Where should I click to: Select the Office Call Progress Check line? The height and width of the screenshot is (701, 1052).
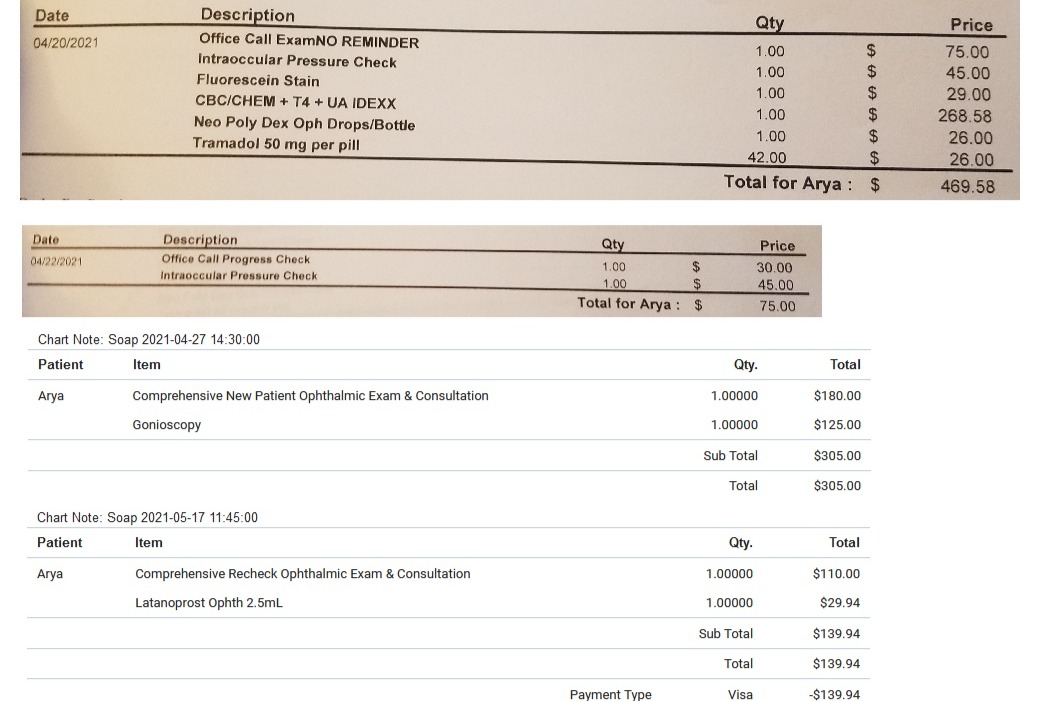pyautogui.click(x=236, y=259)
